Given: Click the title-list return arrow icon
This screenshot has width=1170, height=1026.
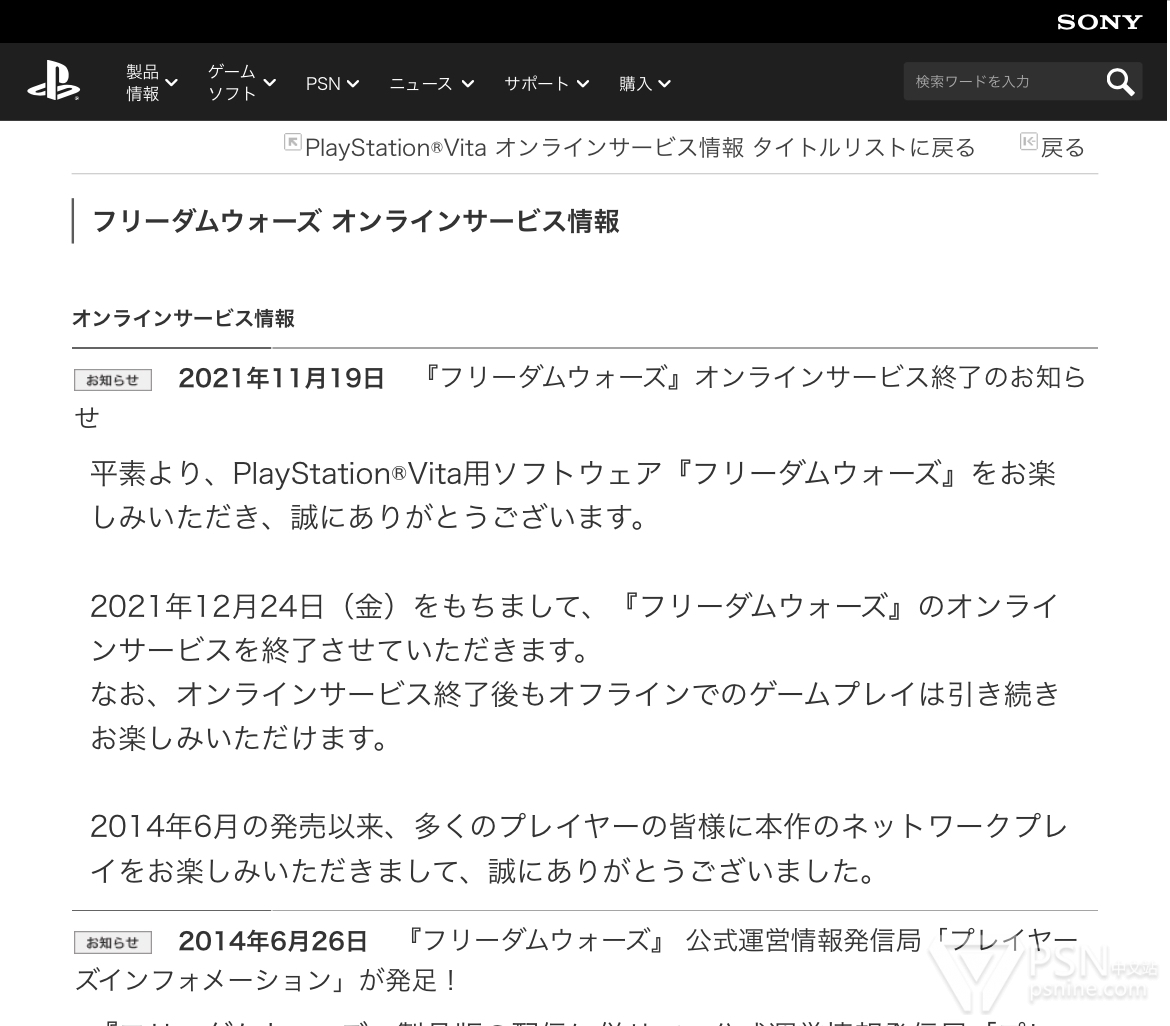Looking at the screenshot, I should tap(292, 142).
